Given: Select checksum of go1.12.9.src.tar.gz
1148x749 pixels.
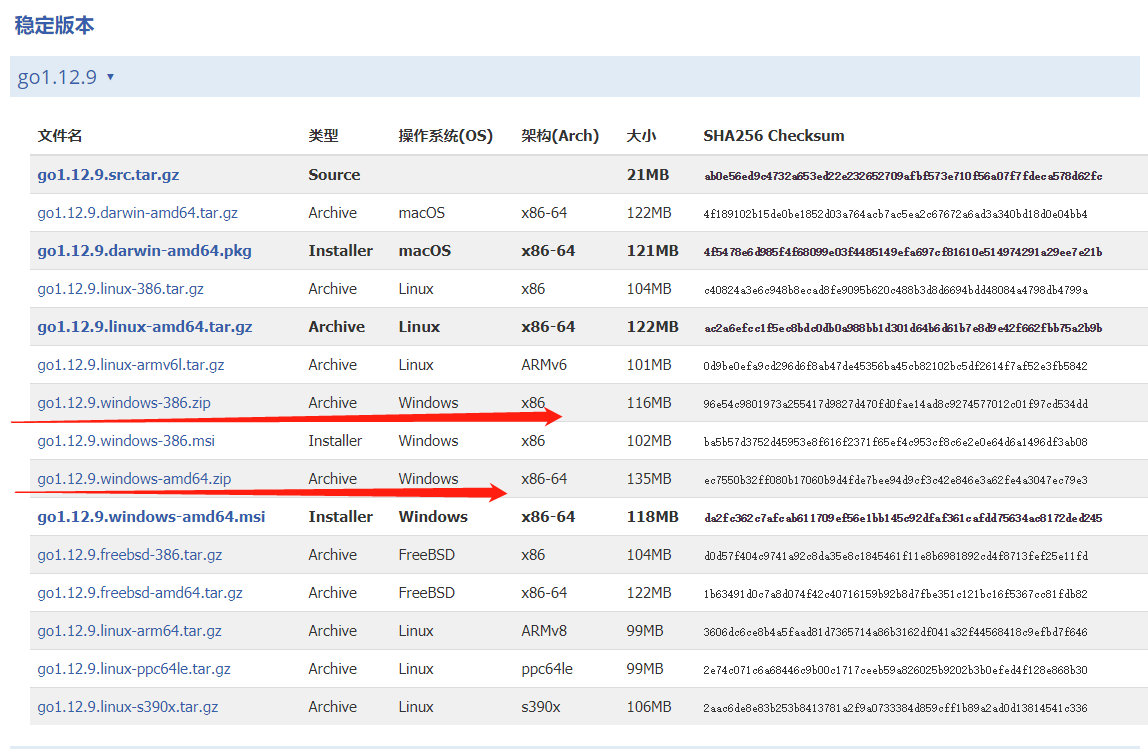Looking at the screenshot, I should [x=903, y=176].
